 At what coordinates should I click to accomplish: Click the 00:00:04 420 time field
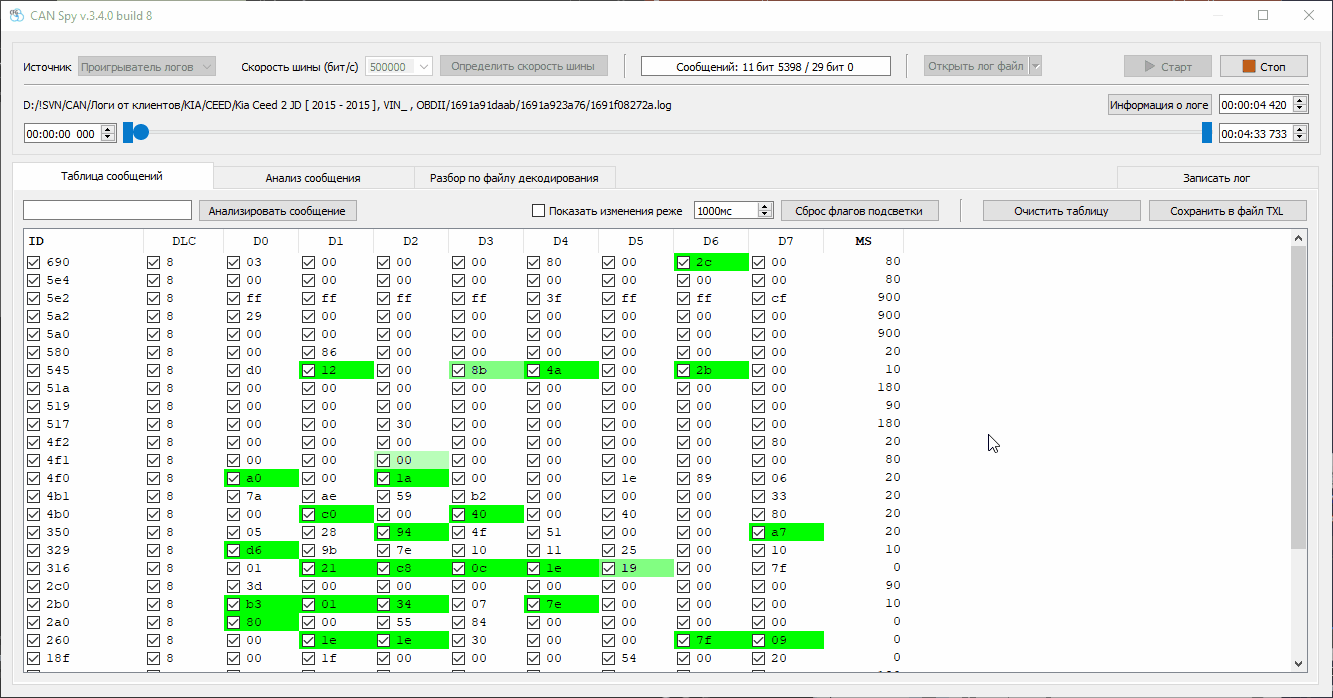[1256, 104]
